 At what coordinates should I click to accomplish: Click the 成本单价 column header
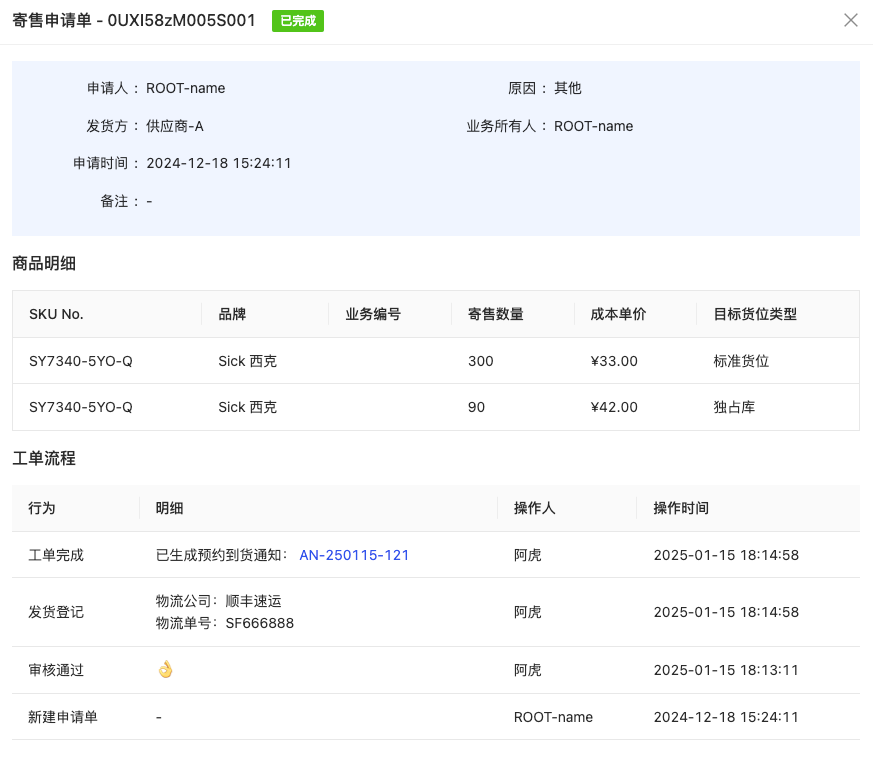click(618, 314)
